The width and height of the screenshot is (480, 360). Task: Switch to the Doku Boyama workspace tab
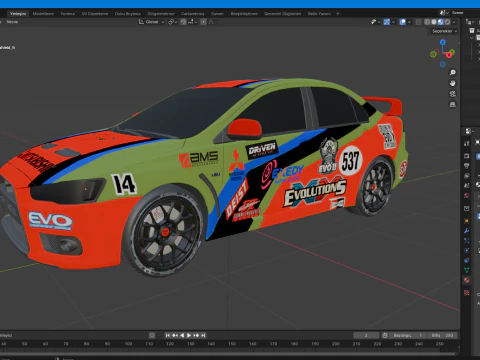click(x=128, y=14)
